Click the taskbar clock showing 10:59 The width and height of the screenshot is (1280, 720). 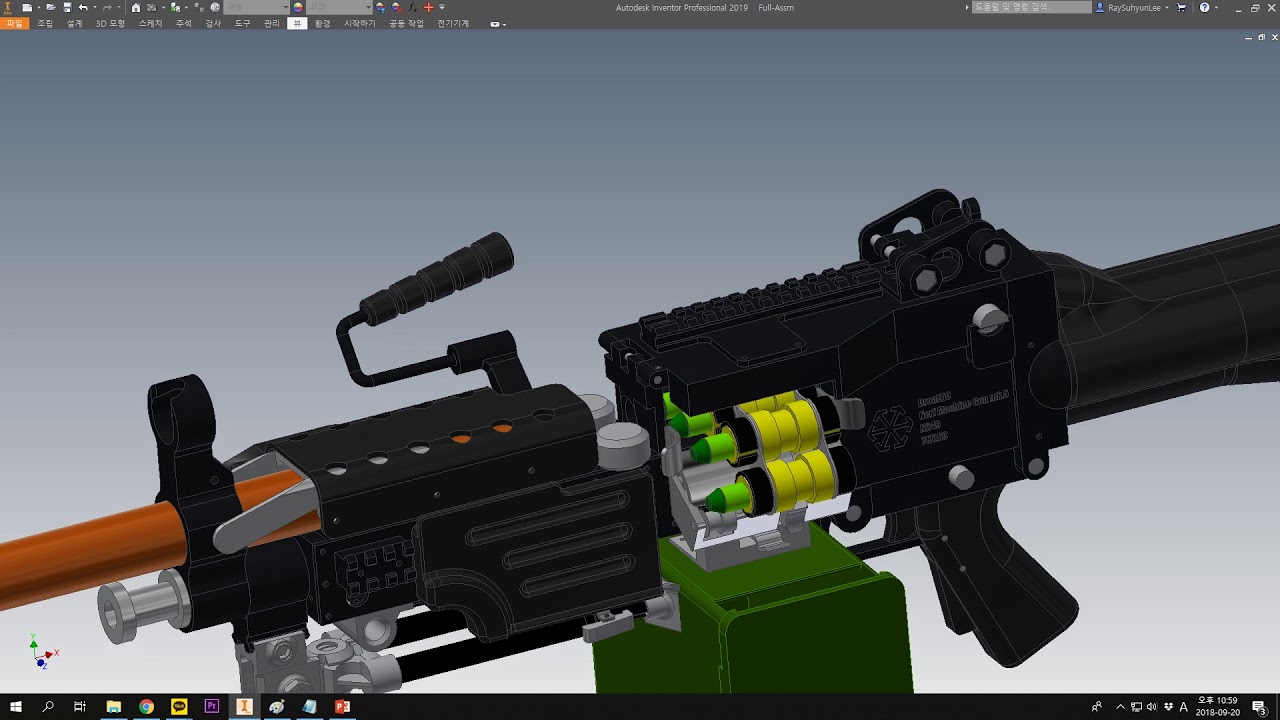pyautogui.click(x=1218, y=707)
